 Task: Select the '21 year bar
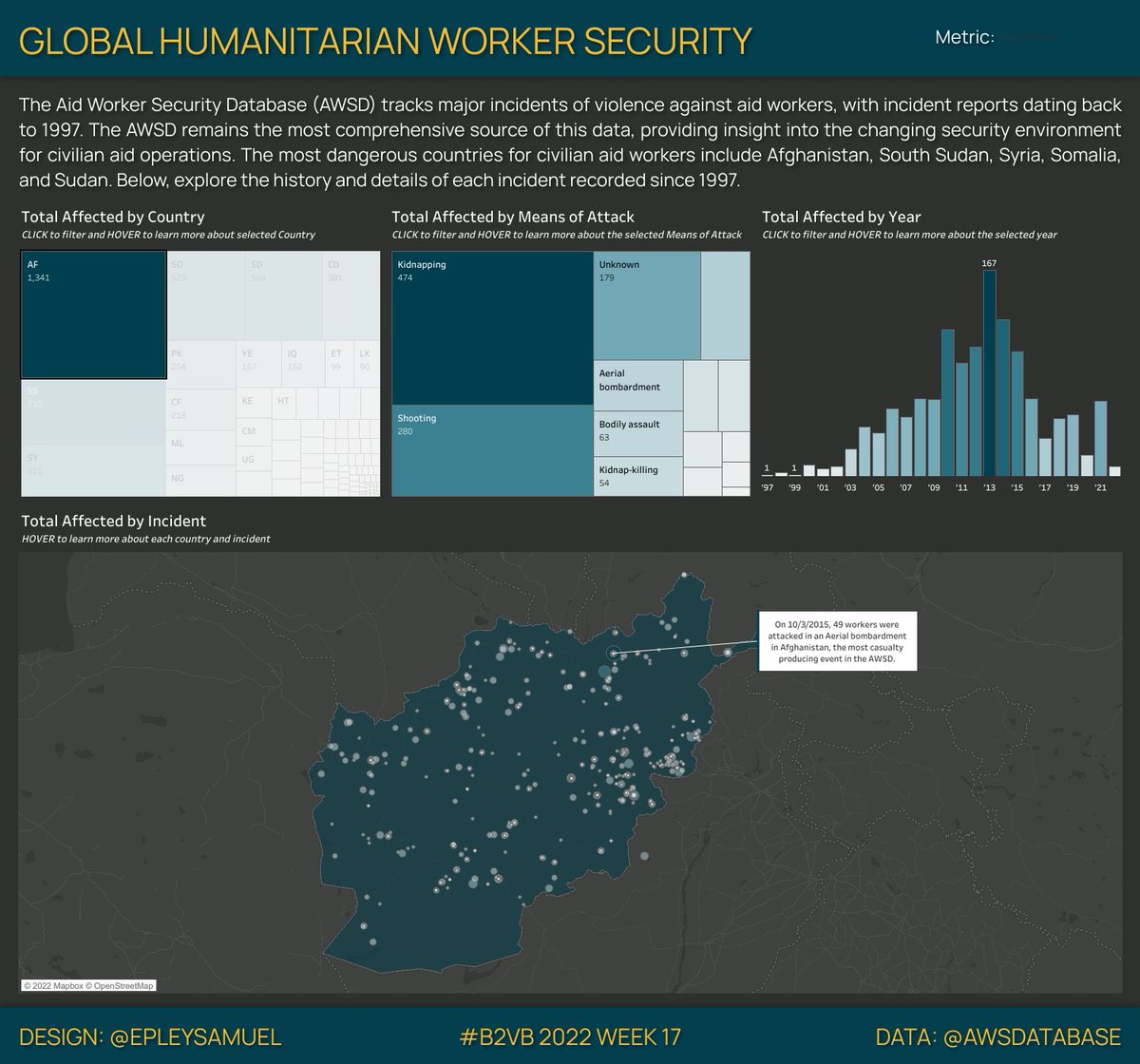[1101, 438]
